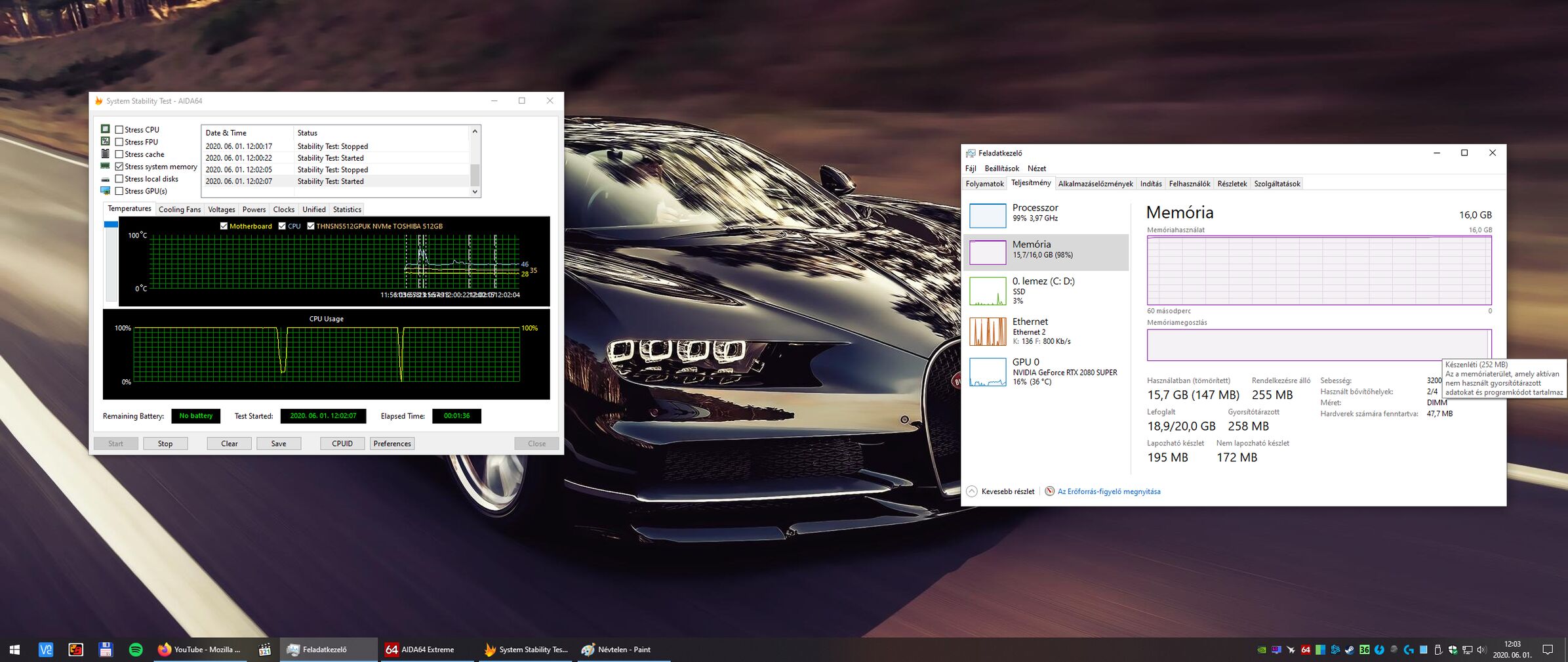
Task: Open Powers tab in AIDA64
Action: (x=254, y=209)
